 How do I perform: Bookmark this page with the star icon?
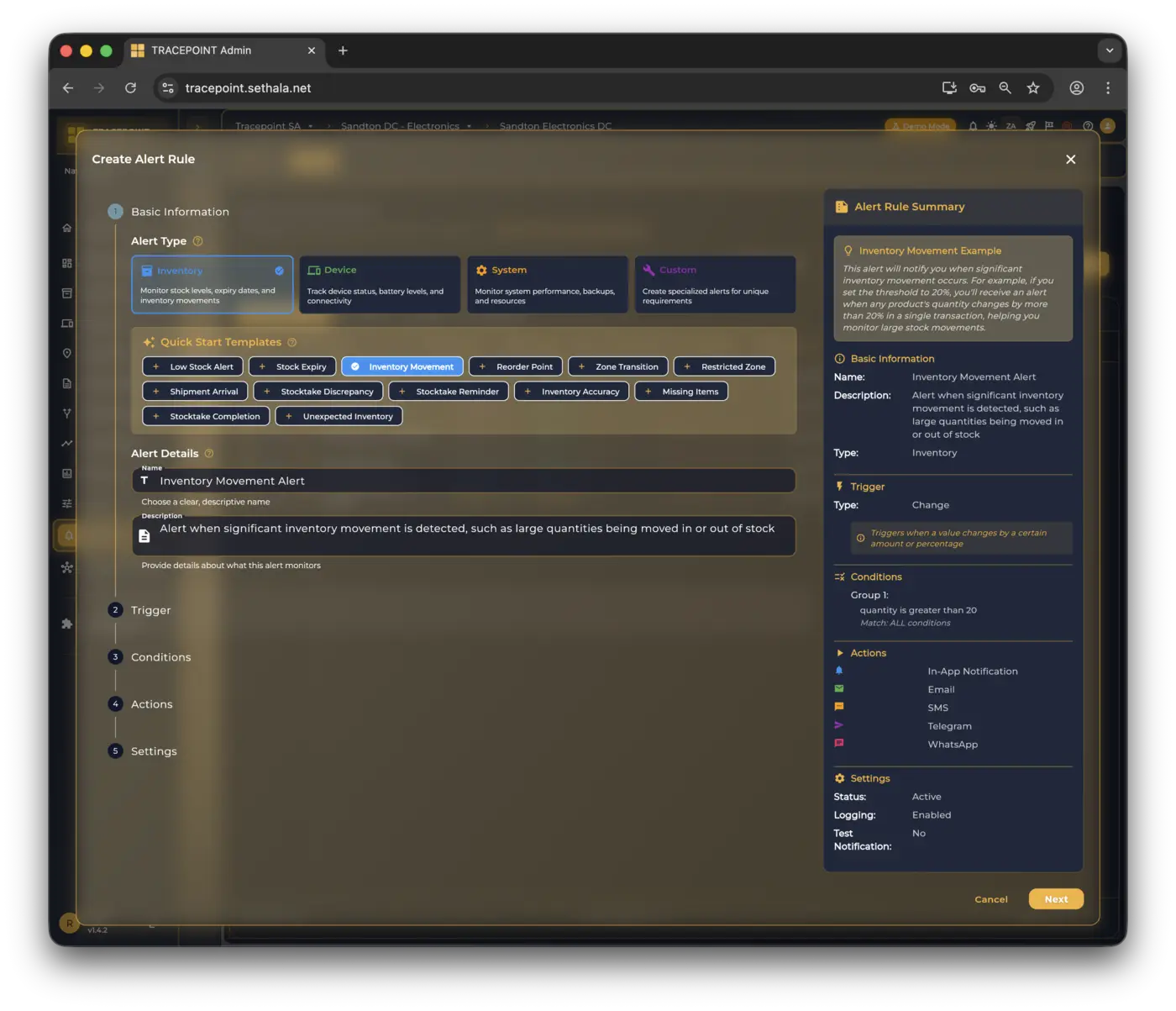point(1033,88)
